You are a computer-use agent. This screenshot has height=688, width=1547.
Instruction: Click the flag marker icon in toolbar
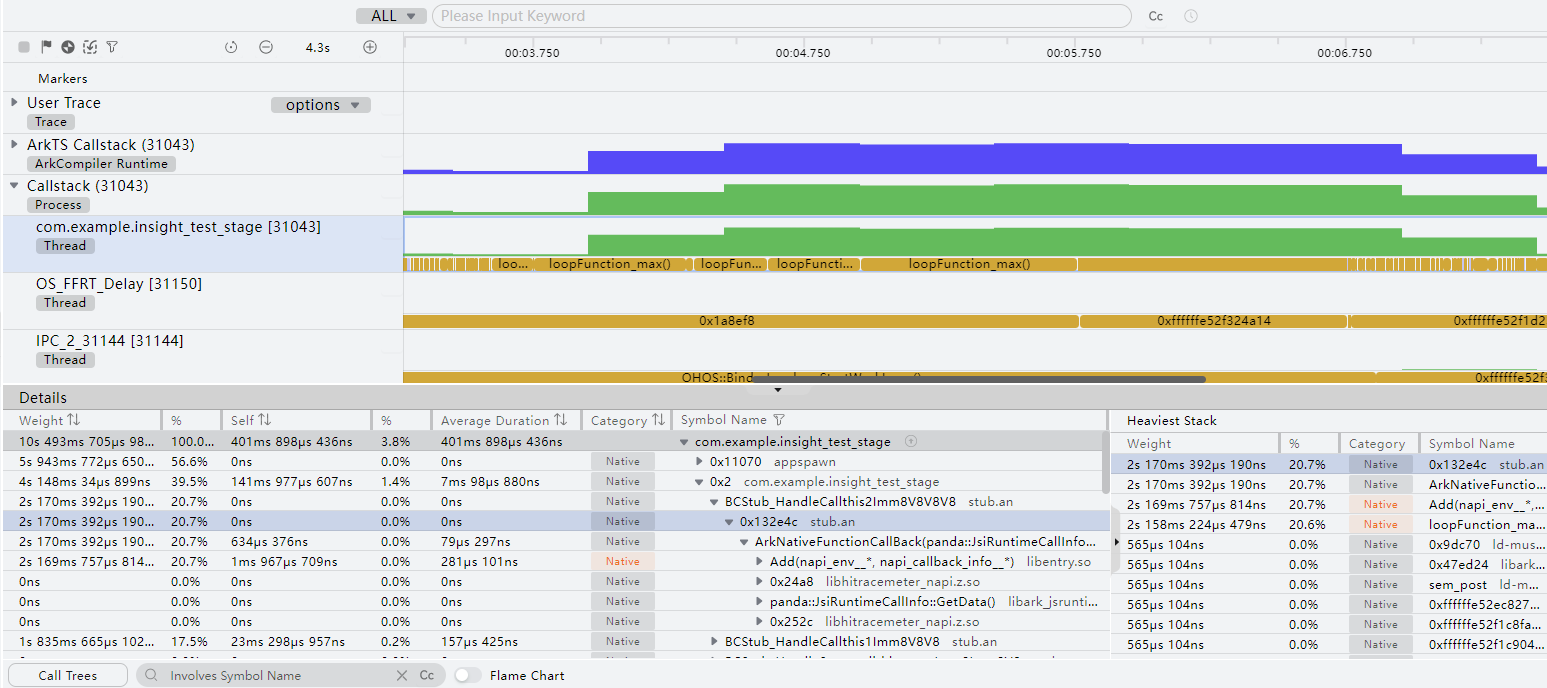tap(46, 47)
